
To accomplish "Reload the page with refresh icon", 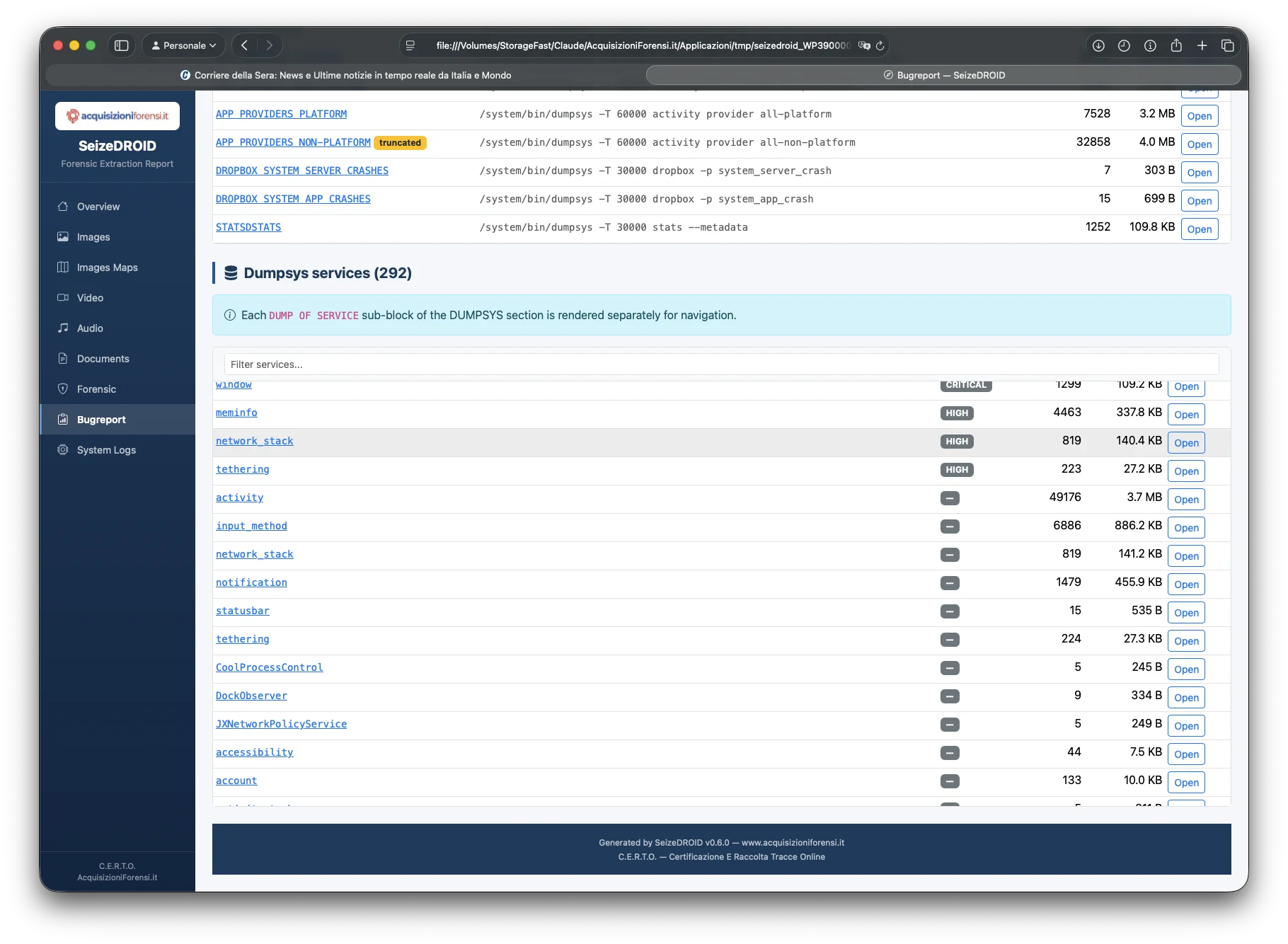I will point(880,45).
